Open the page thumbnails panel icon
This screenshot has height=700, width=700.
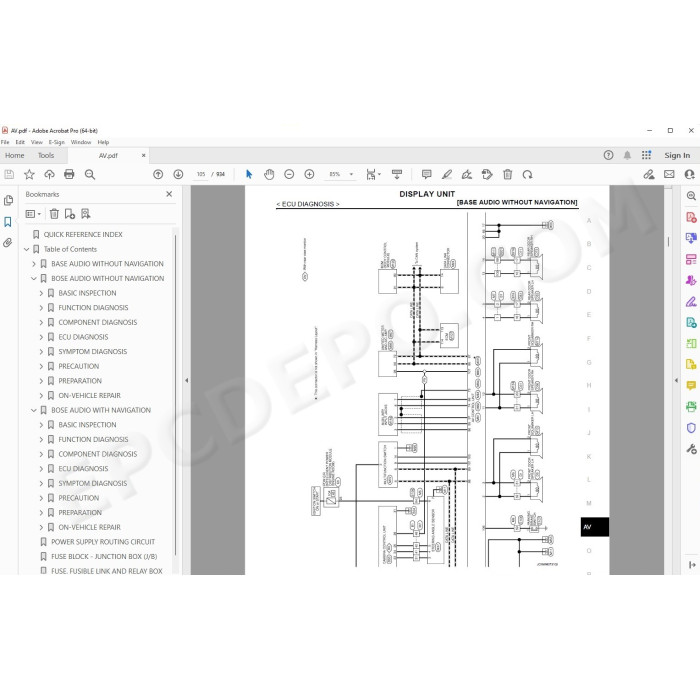[8, 200]
